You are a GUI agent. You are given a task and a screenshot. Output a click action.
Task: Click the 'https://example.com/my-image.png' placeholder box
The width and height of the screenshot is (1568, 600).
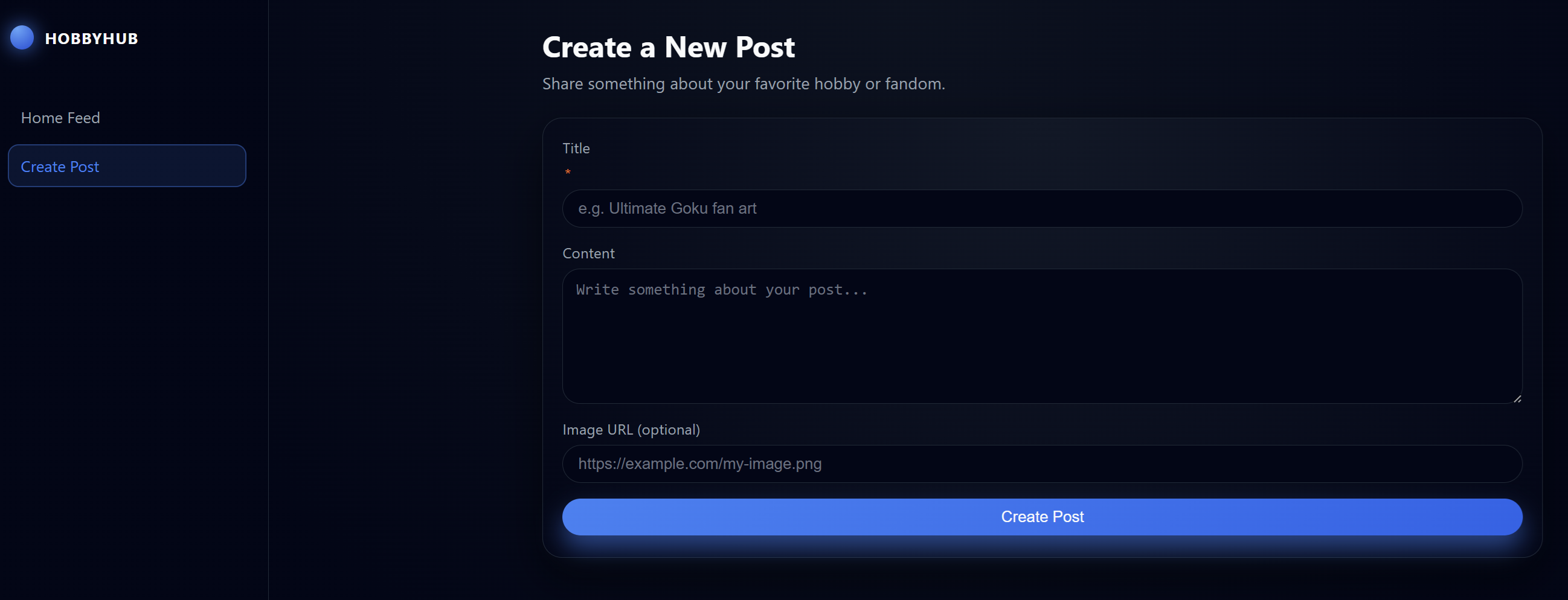[x=1041, y=463]
